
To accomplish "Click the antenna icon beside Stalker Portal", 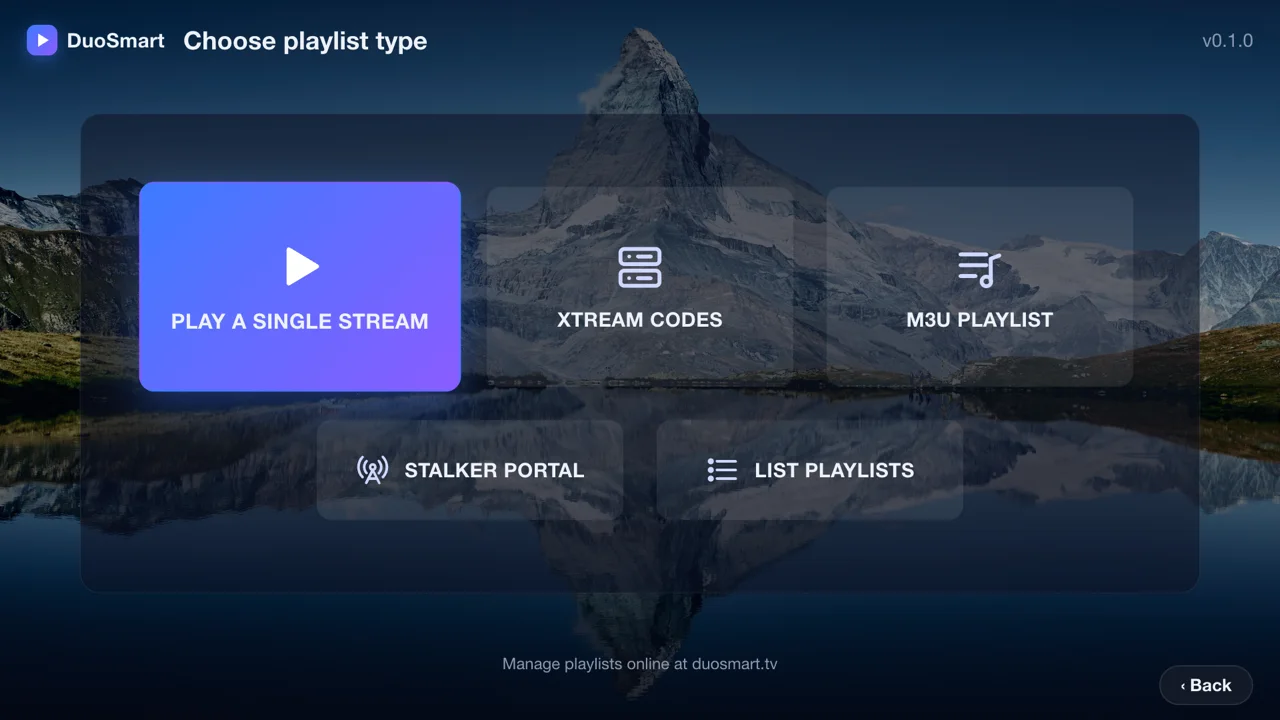I will coord(373,470).
